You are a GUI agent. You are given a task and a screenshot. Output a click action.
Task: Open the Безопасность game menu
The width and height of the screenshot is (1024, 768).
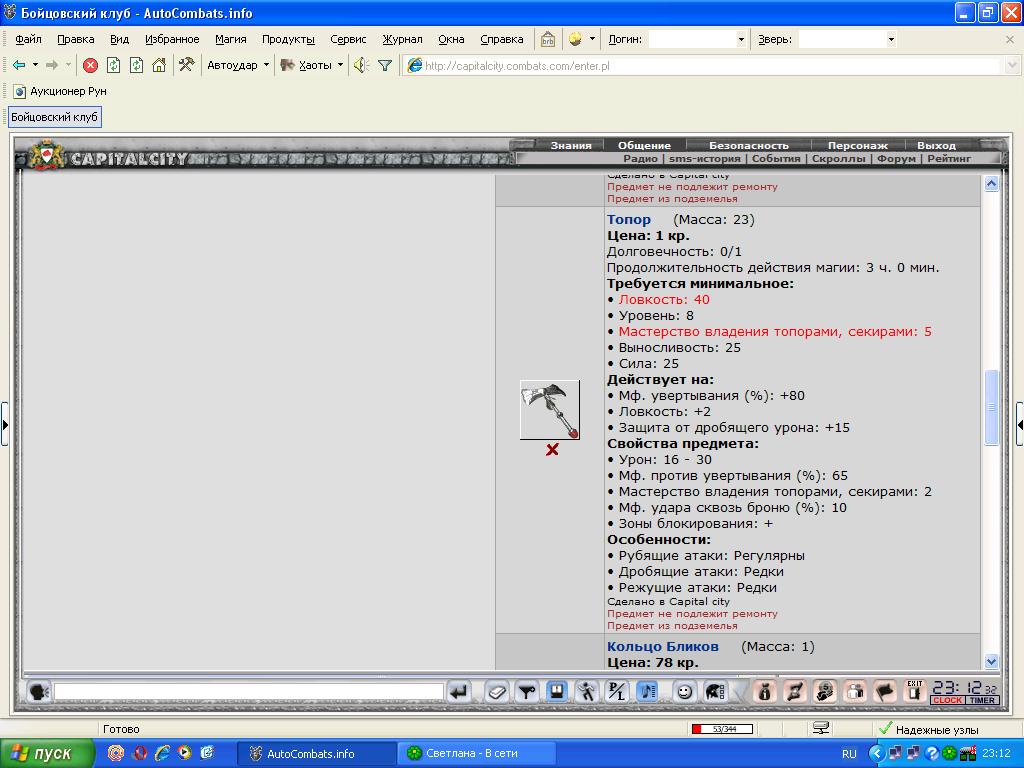coord(748,146)
